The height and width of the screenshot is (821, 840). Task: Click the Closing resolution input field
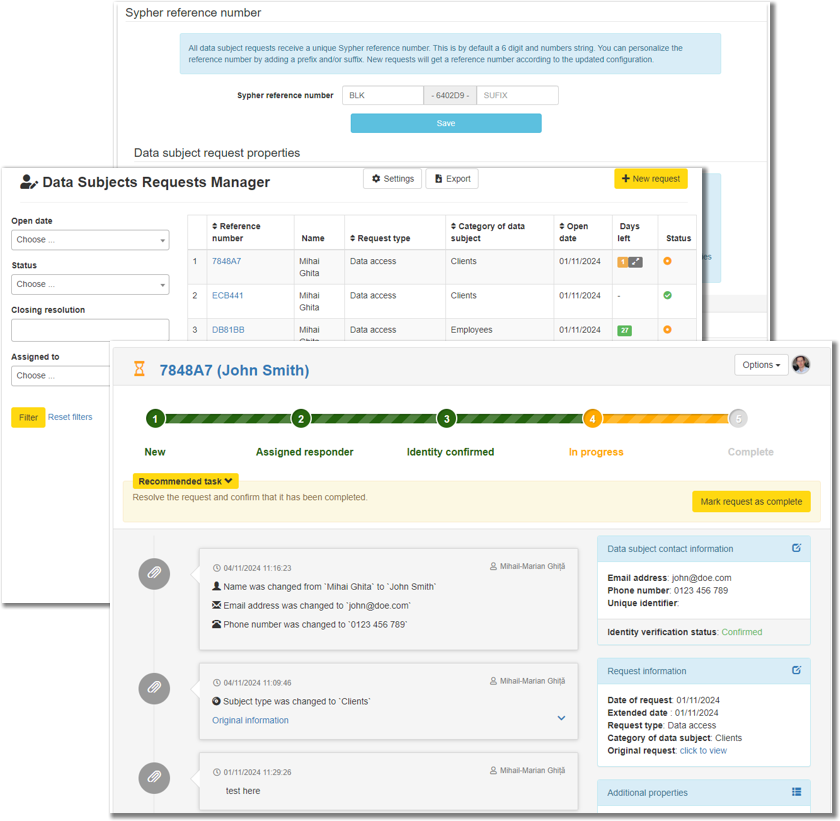[x=90, y=330]
